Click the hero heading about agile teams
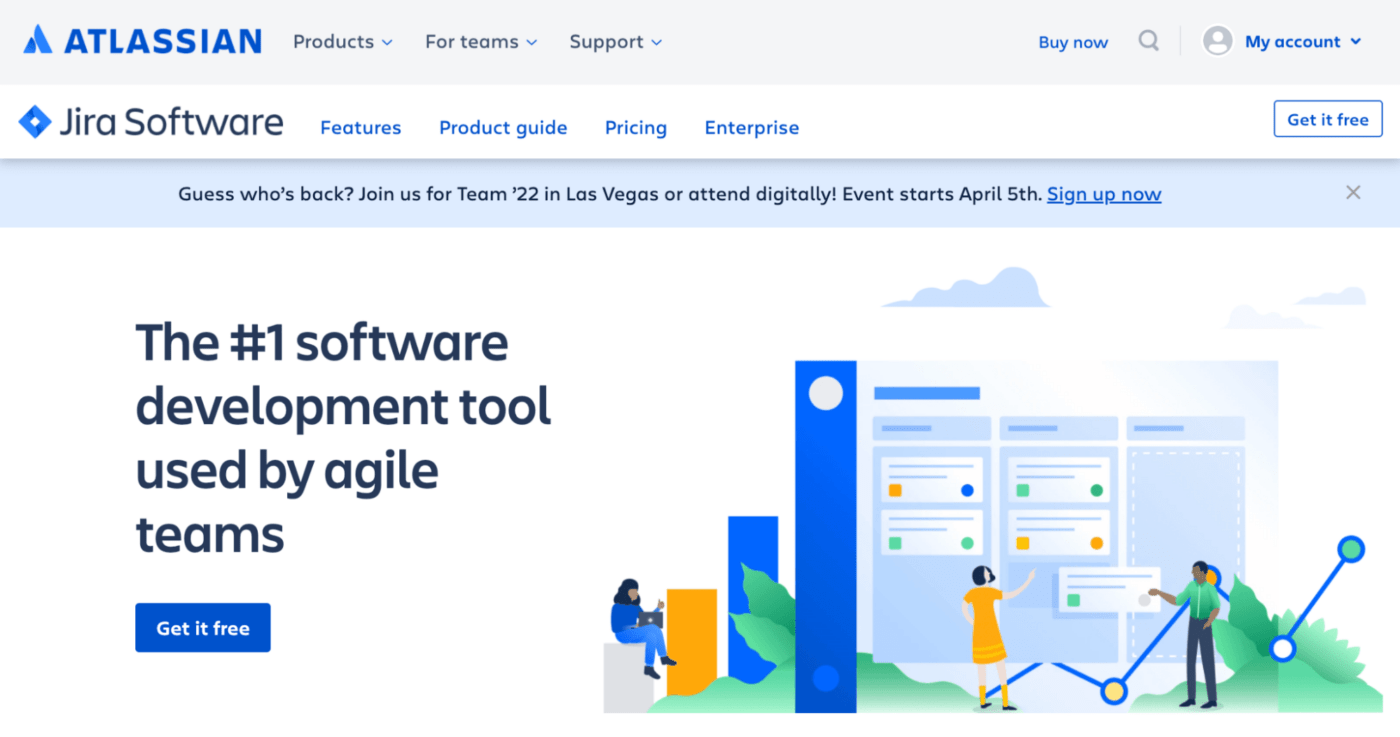1400x737 pixels. pos(343,438)
